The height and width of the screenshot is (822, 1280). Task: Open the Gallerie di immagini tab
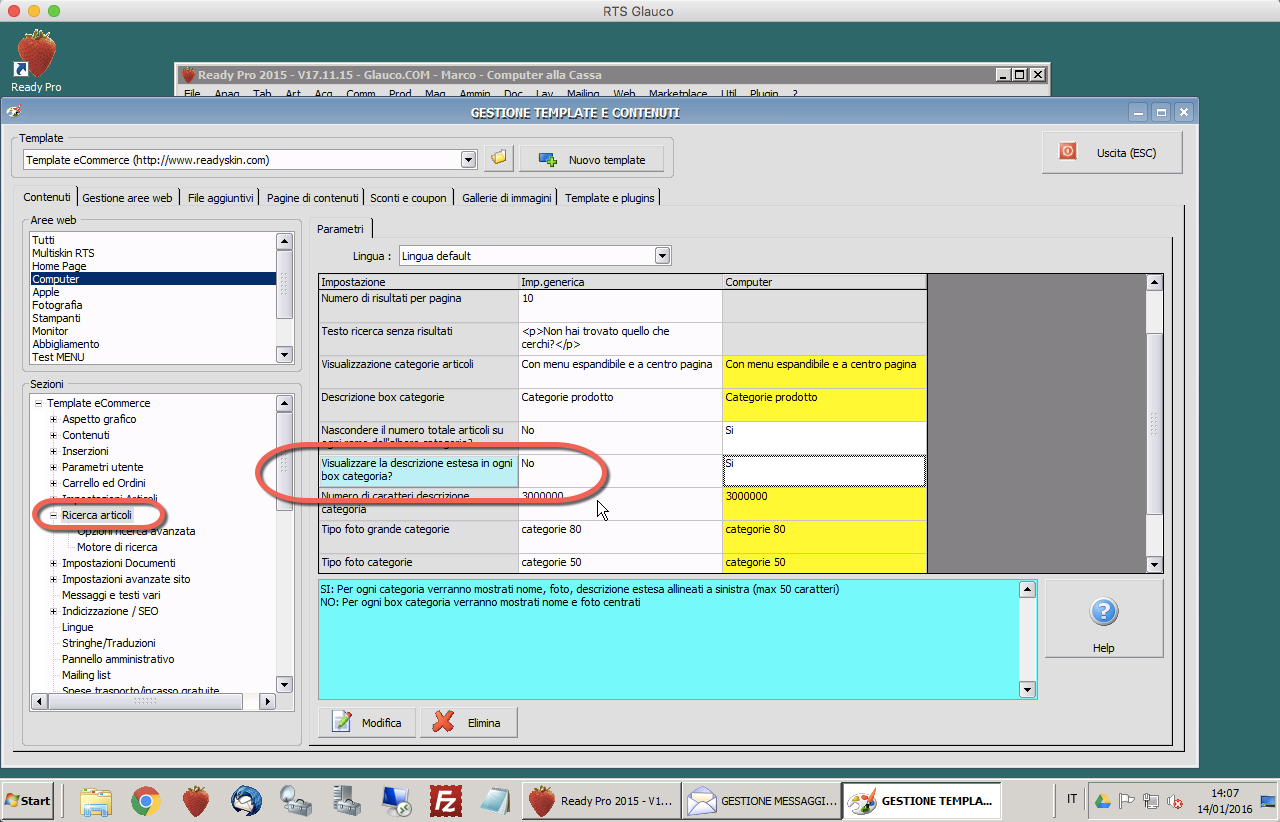point(506,198)
